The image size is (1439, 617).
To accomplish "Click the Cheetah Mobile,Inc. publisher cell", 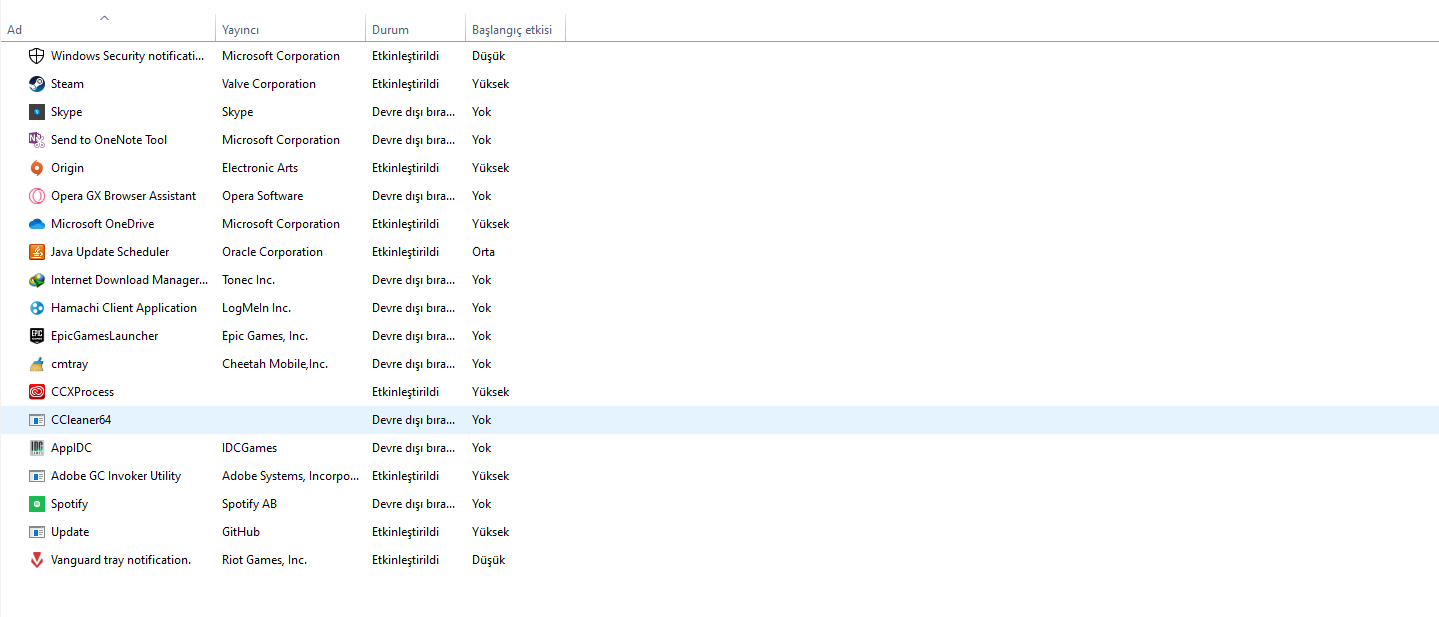I will click(x=275, y=364).
